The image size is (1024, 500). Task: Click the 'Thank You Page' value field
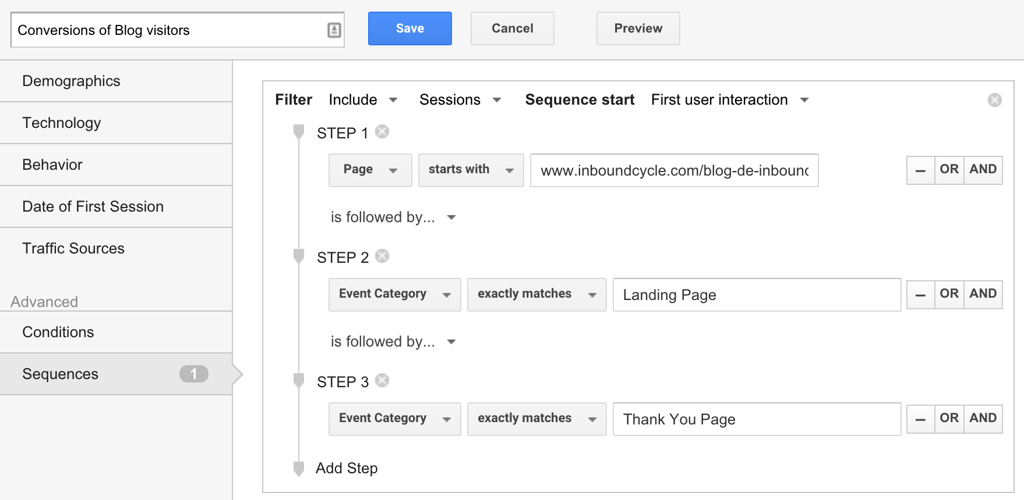[x=757, y=419]
